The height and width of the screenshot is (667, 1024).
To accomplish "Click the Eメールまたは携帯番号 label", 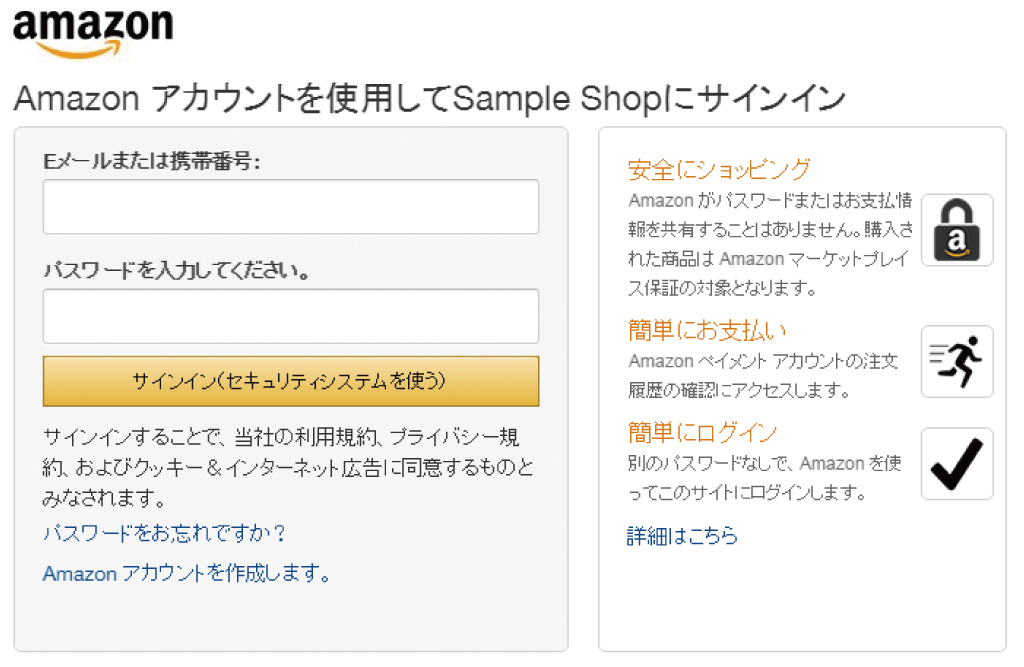I will [151, 160].
